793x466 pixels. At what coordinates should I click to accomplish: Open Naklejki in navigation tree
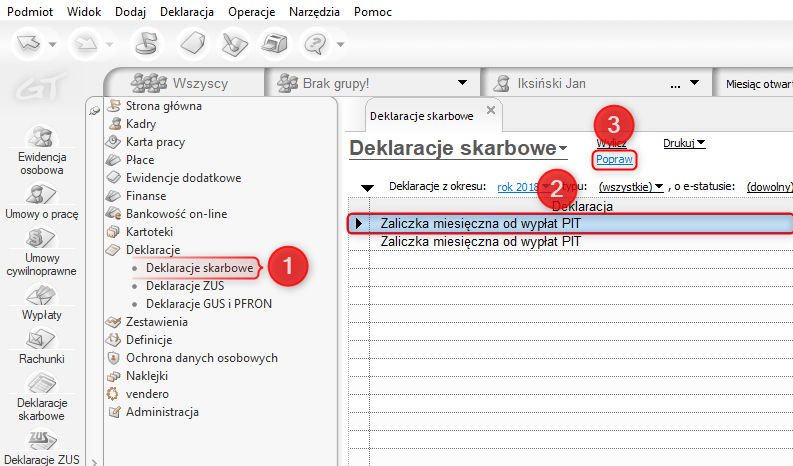[x=147, y=376]
